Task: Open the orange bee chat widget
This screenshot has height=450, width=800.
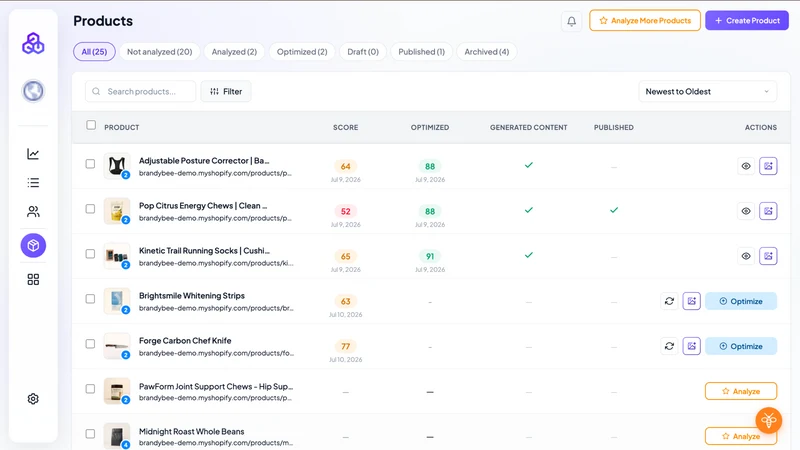Action: tap(768, 420)
